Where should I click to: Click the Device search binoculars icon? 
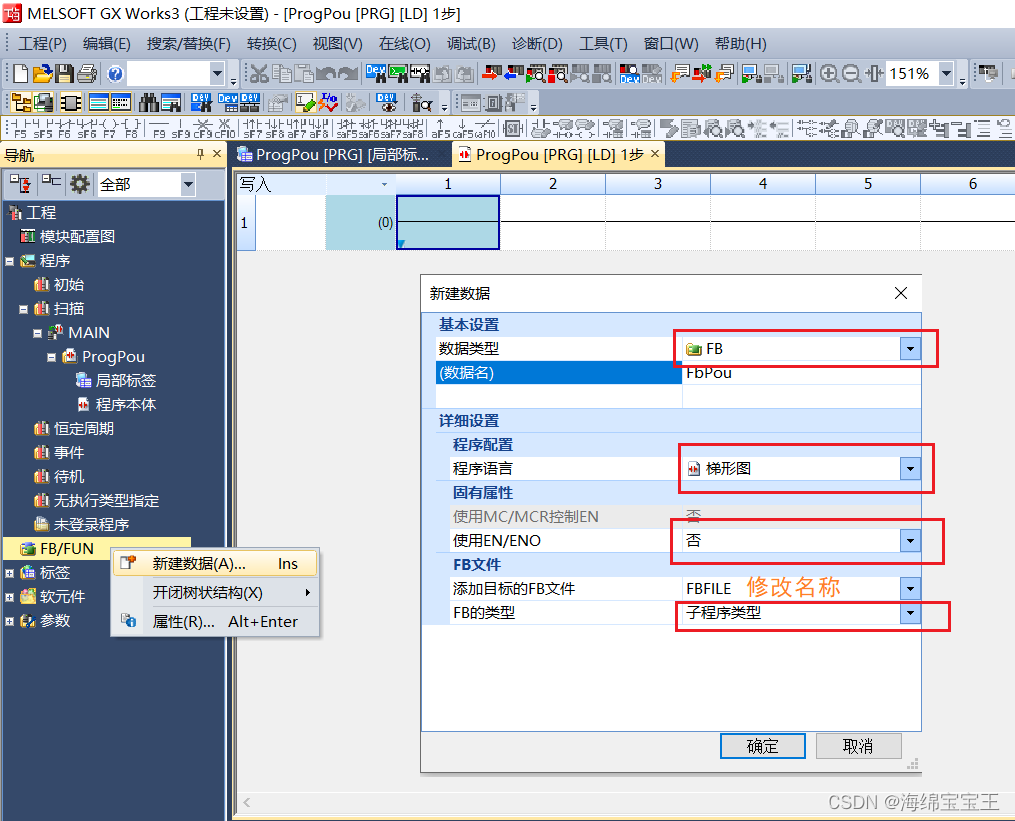click(375, 73)
